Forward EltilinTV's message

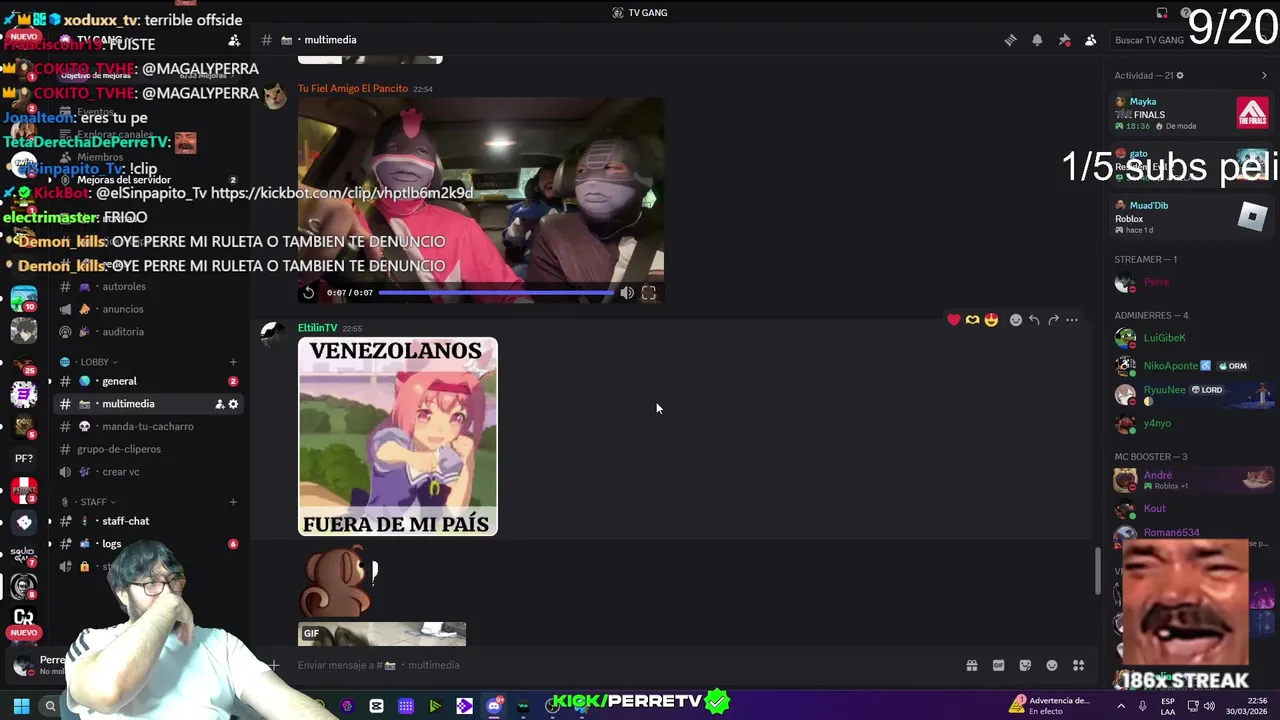[x=1053, y=320]
